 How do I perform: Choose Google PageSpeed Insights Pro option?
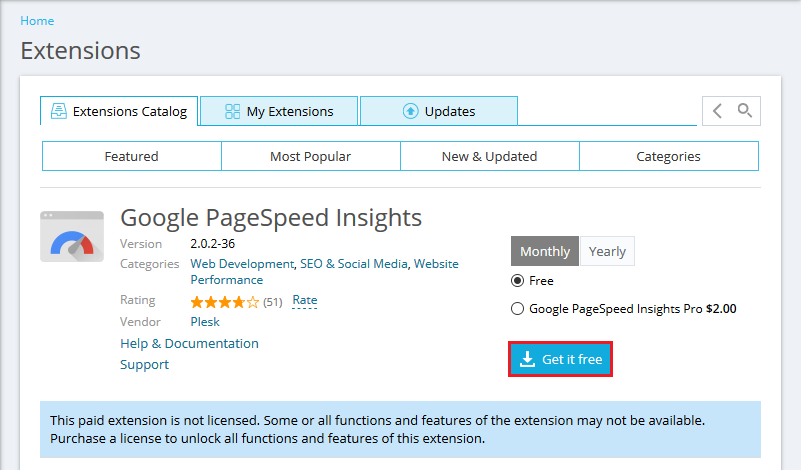click(x=517, y=309)
